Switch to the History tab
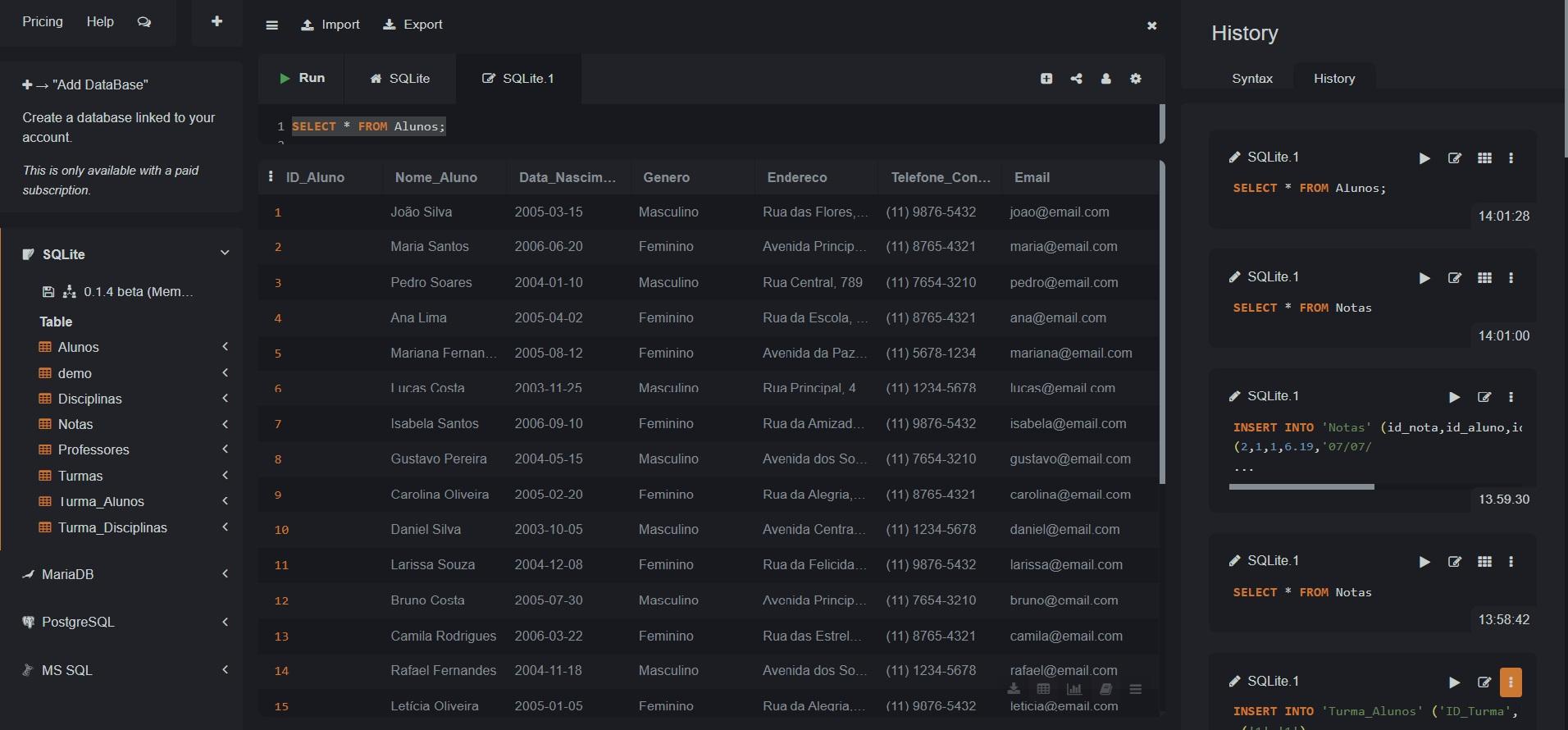This screenshot has height=730, width=1568. 1334,79
